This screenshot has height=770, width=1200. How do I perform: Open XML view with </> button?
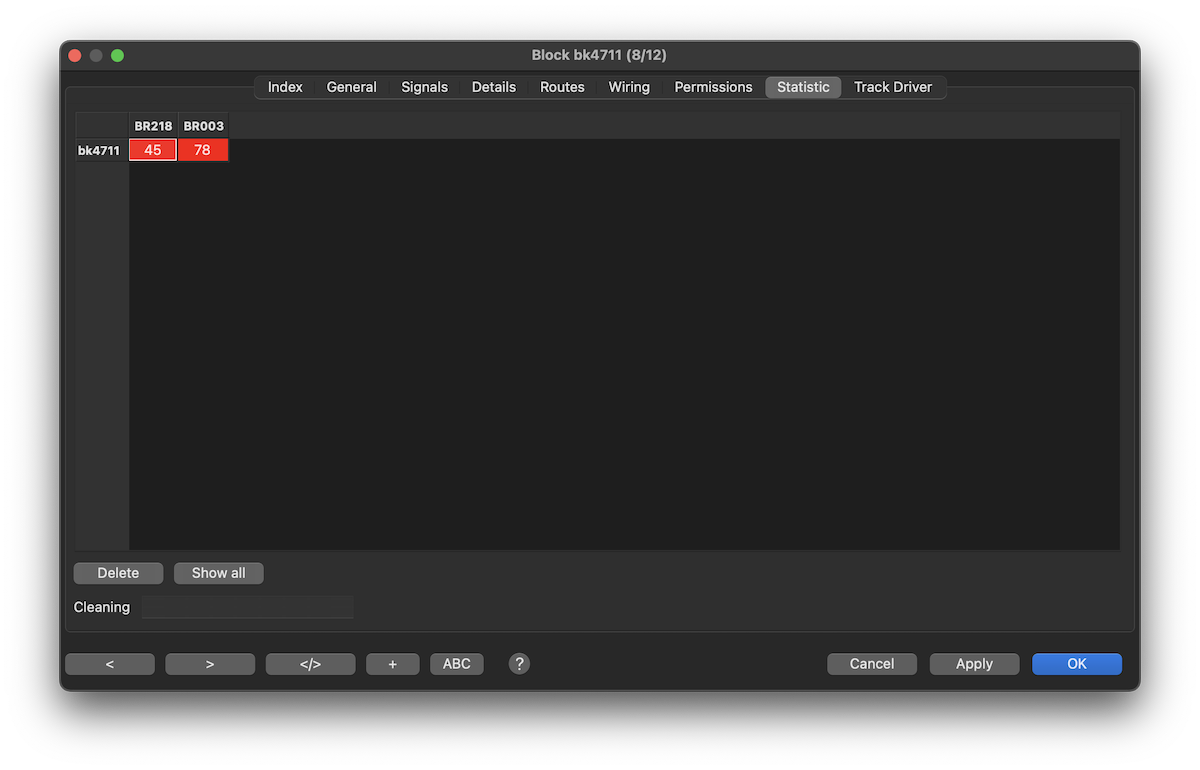[x=310, y=664]
